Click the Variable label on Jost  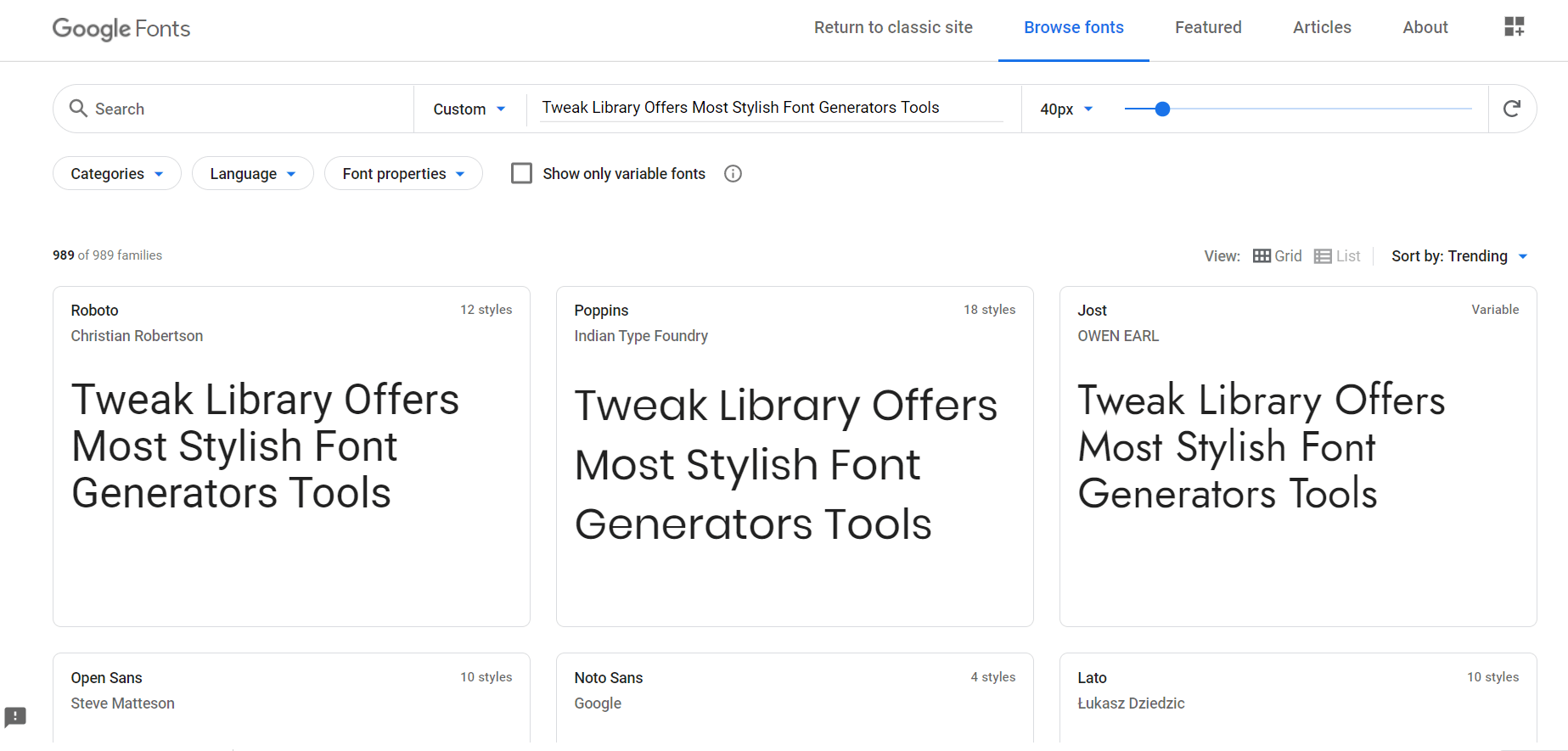pyautogui.click(x=1495, y=310)
